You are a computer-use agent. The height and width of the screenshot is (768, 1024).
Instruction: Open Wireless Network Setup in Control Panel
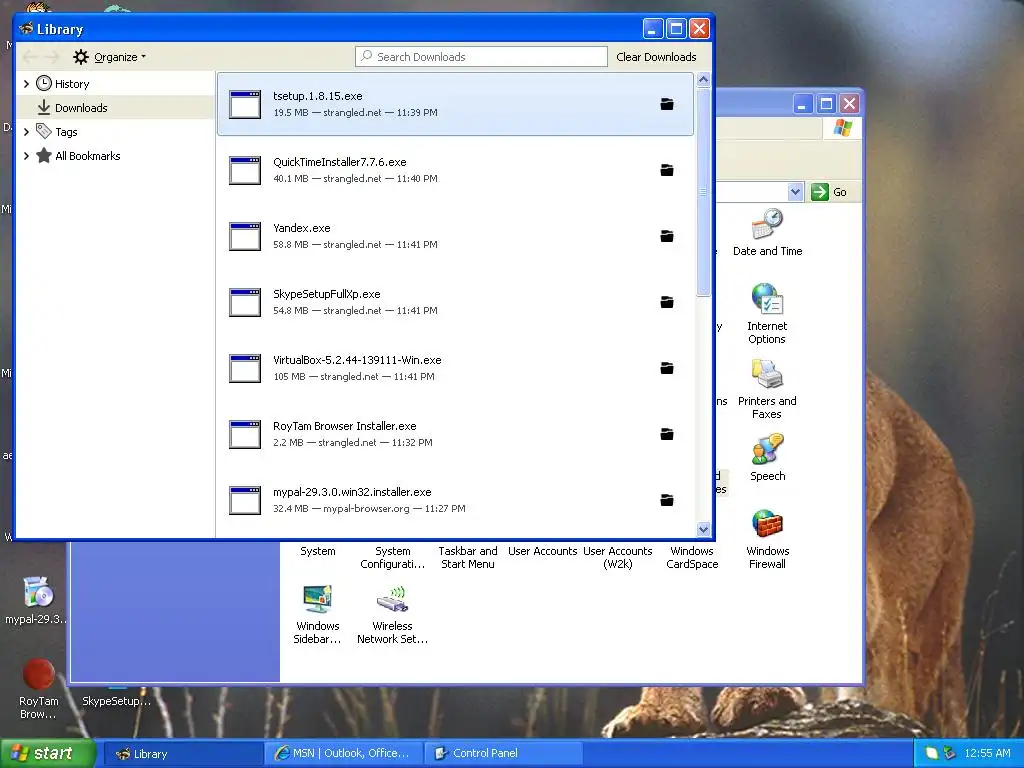coord(392,615)
